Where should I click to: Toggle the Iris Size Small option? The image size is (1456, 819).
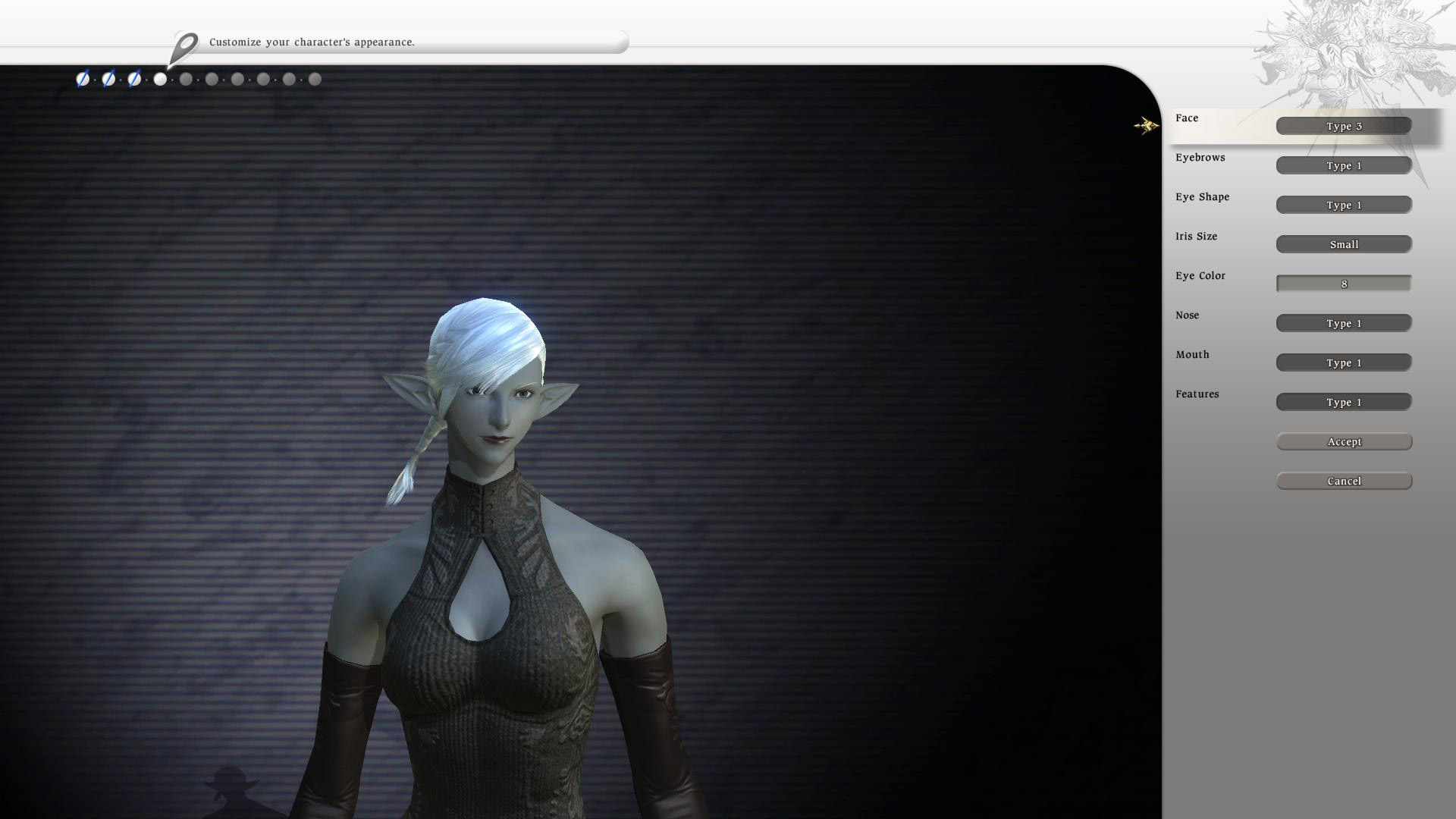[x=1343, y=244]
